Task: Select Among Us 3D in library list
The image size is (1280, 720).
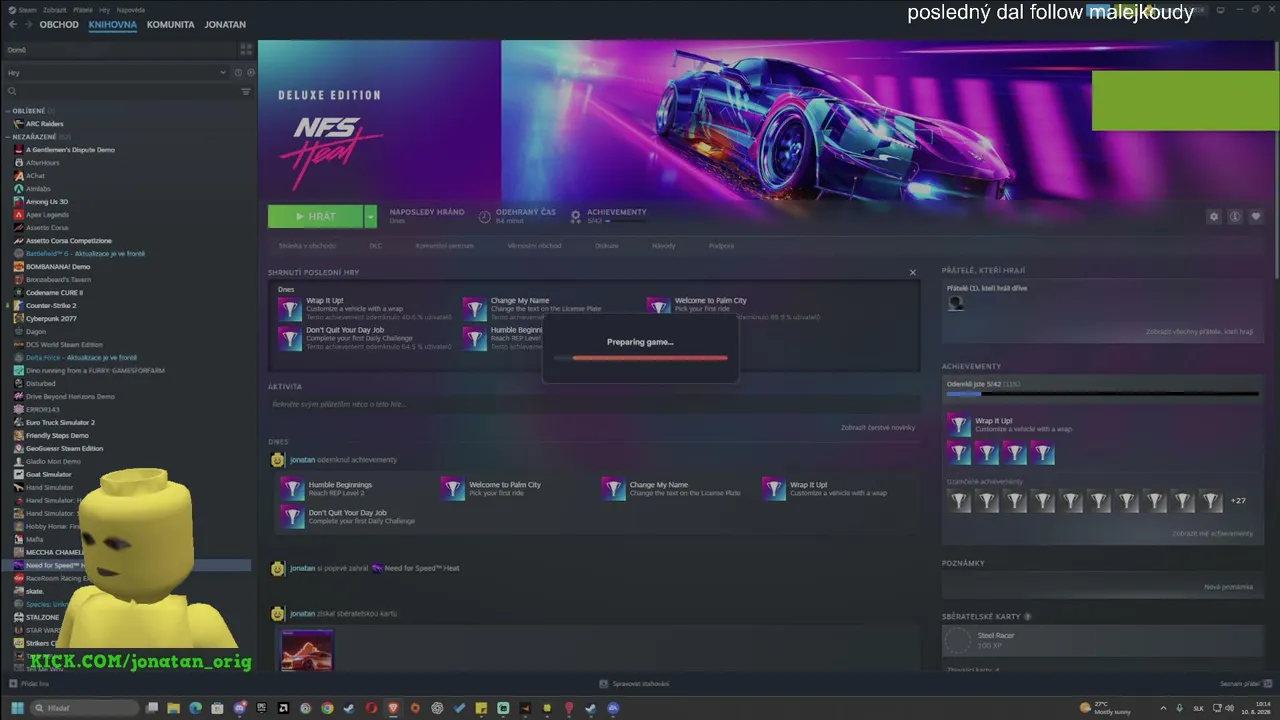Action: [47, 202]
